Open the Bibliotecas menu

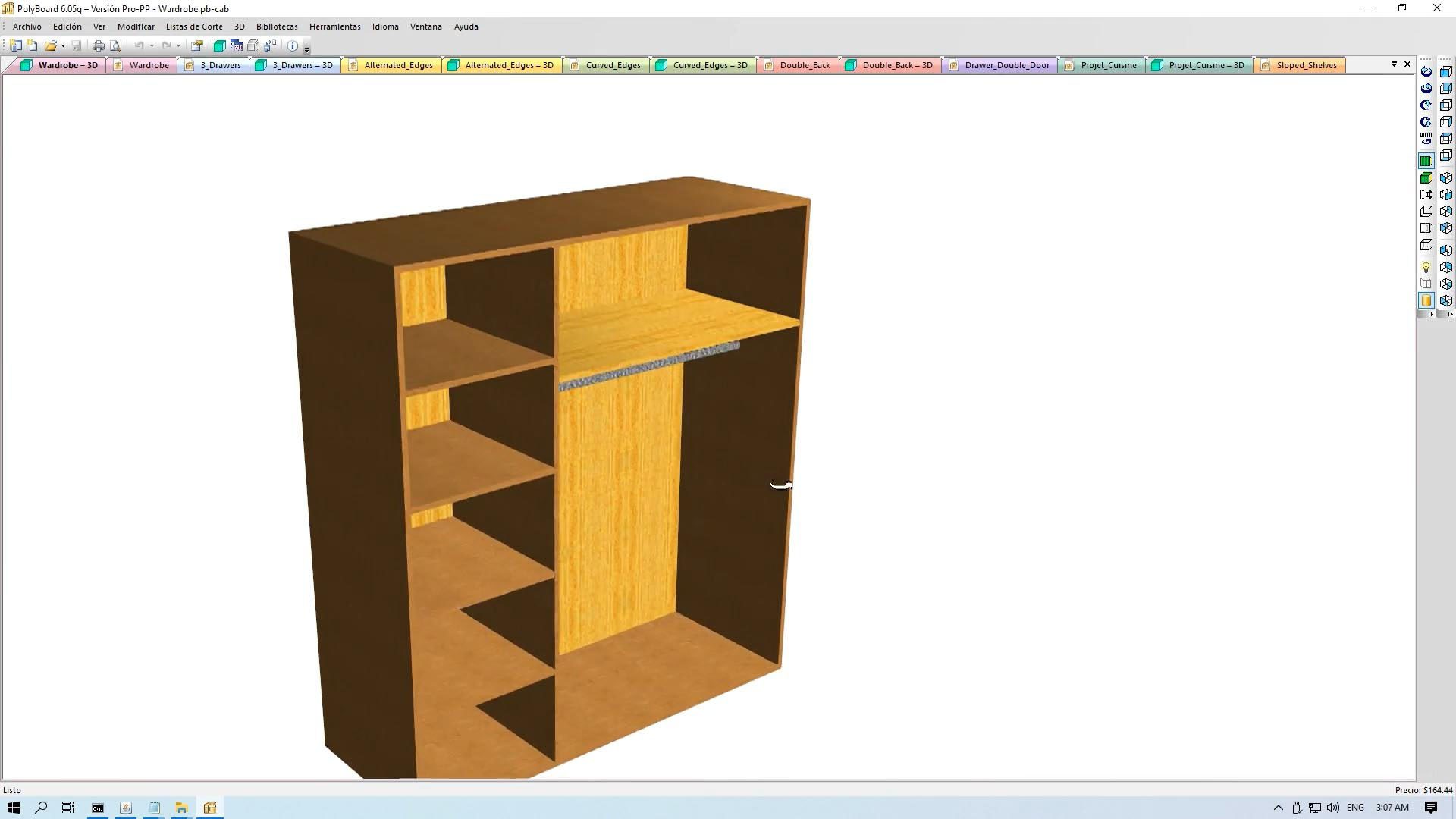click(276, 27)
